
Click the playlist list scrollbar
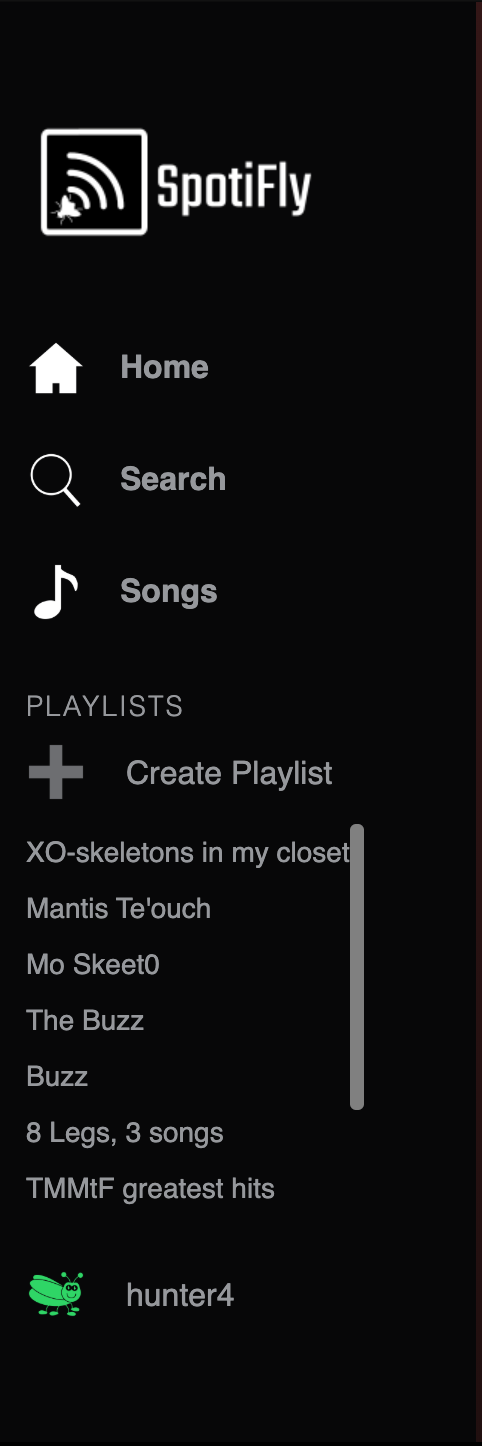point(357,967)
